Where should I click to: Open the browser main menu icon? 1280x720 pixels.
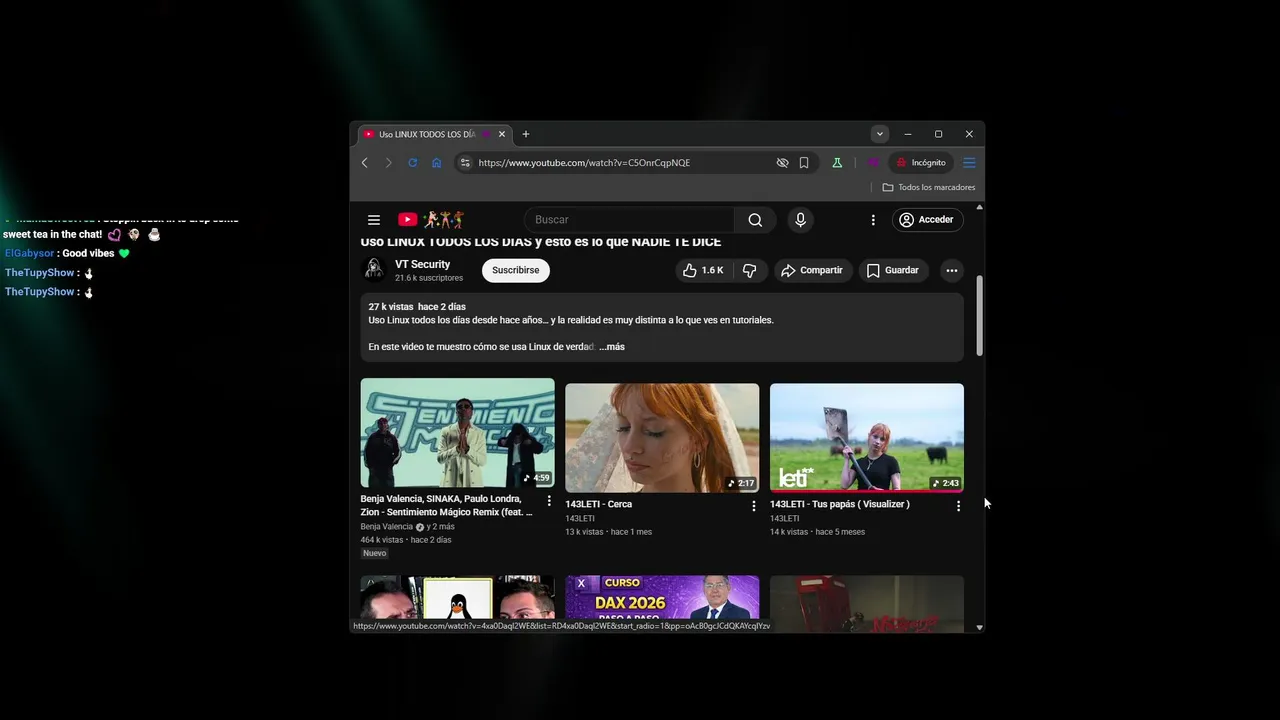point(969,163)
